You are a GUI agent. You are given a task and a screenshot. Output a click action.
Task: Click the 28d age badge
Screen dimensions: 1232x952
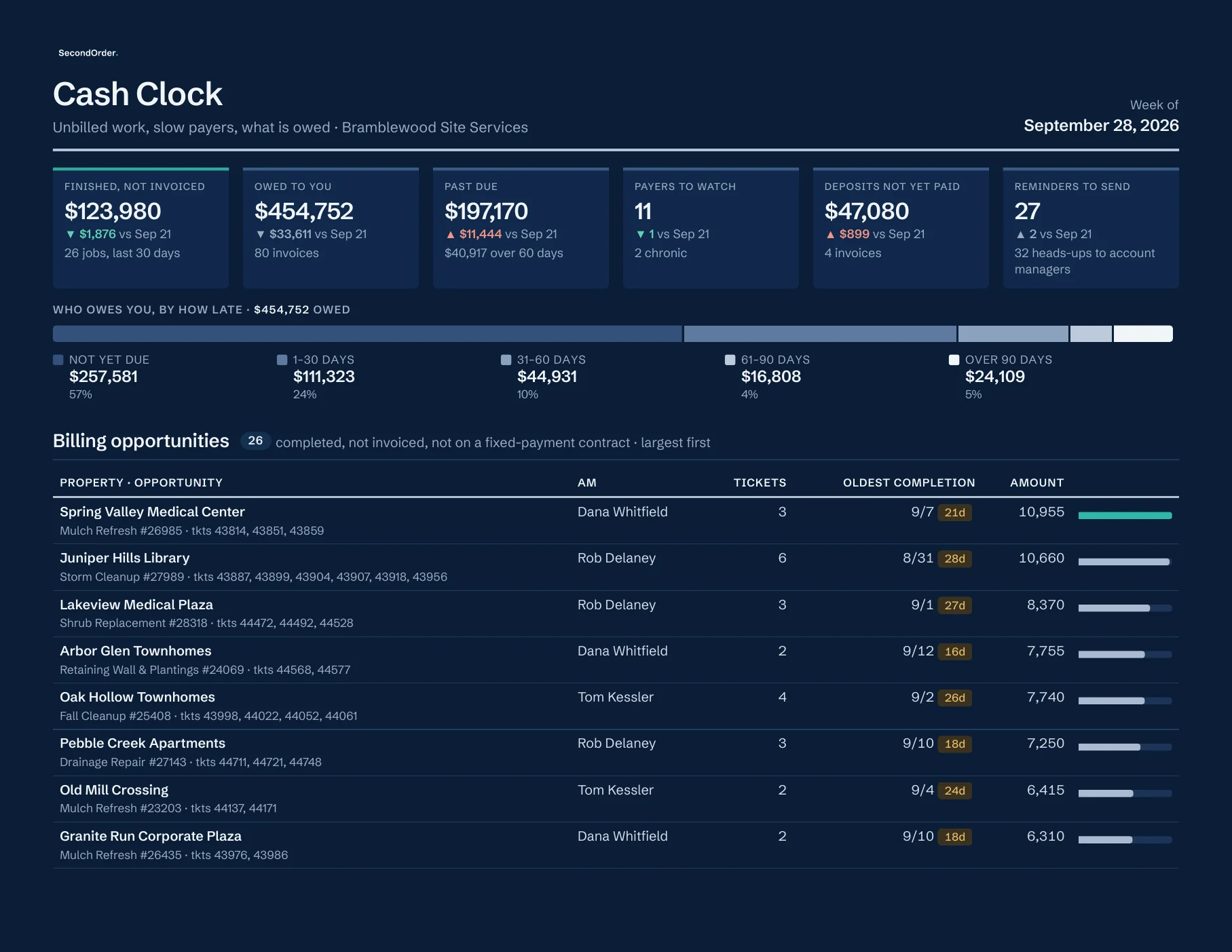pos(954,558)
